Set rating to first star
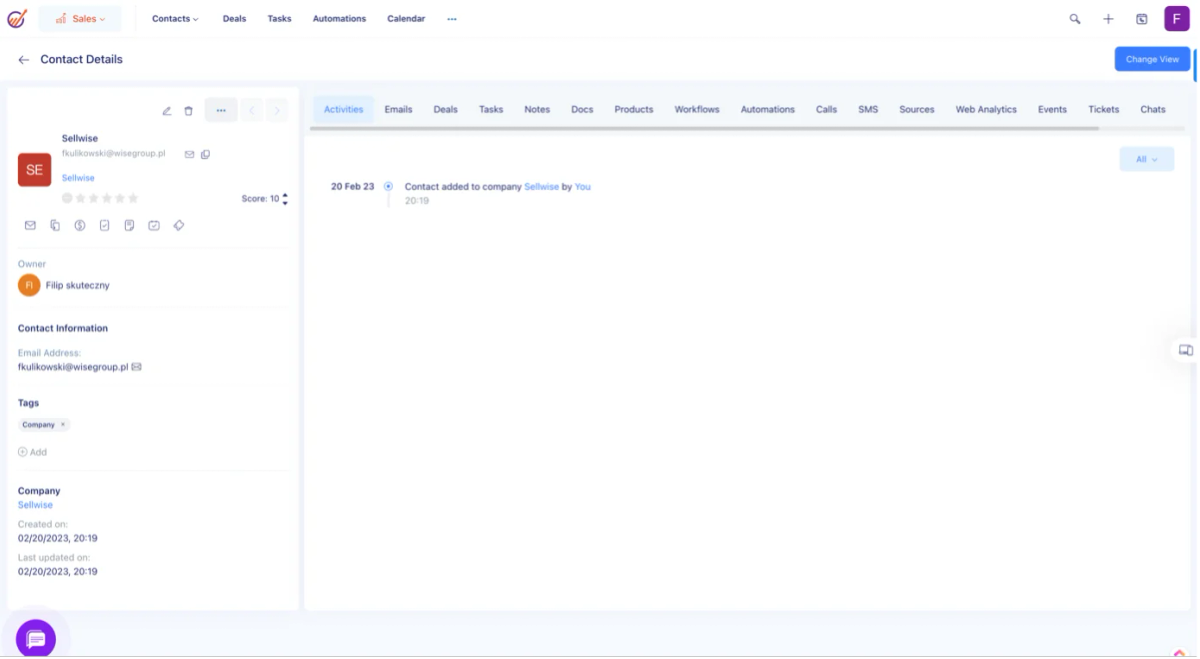The height and width of the screenshot is (659, 1200). coord(80,198)
